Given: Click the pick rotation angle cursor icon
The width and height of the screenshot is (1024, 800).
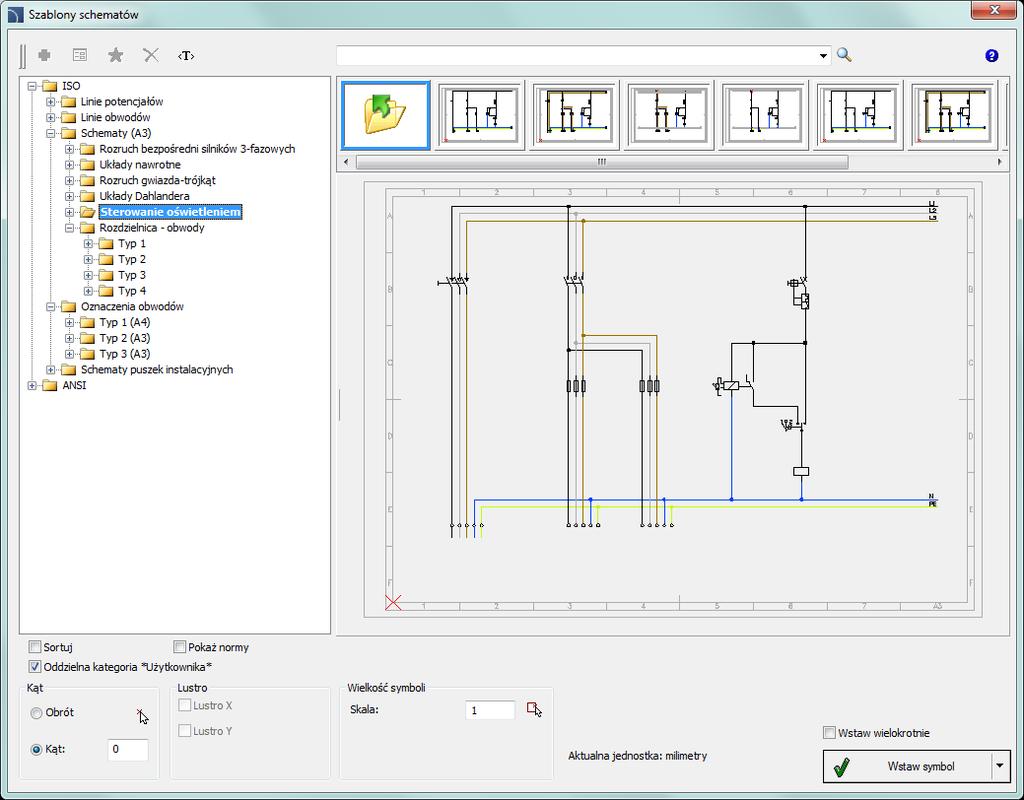Looking at the screenshot, I should click(x=143, y=716).
